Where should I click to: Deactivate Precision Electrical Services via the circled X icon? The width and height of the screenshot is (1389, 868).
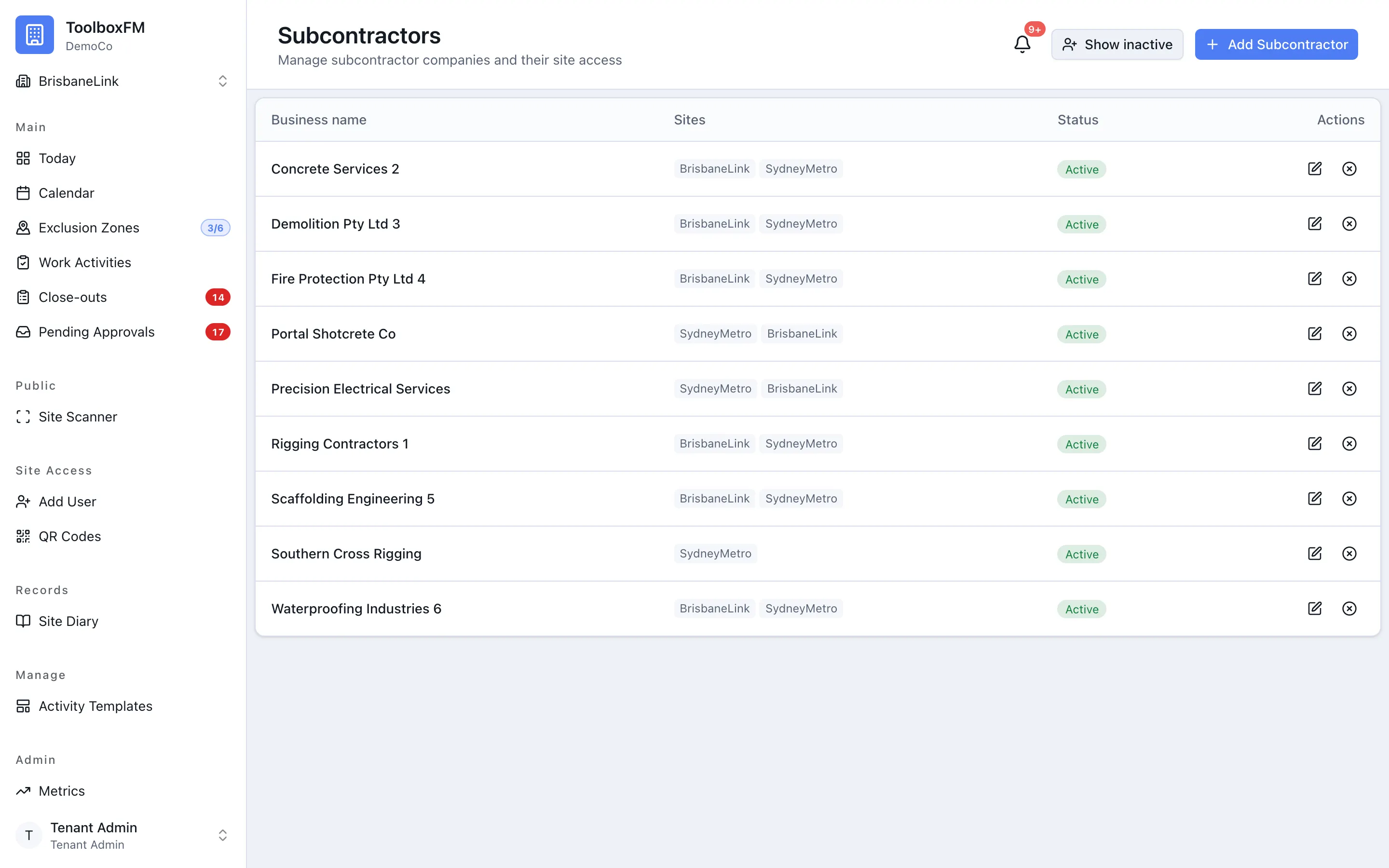(1349, 389)
